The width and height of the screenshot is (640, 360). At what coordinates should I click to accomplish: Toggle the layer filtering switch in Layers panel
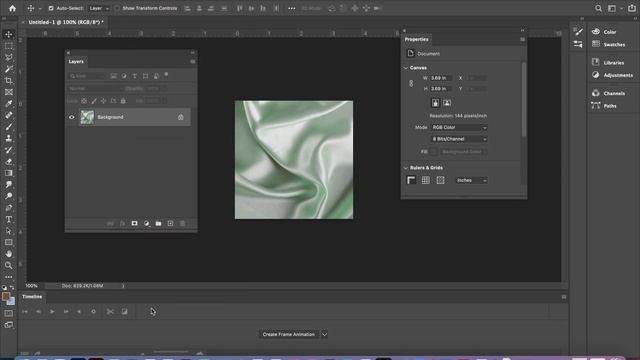(166, 75)
